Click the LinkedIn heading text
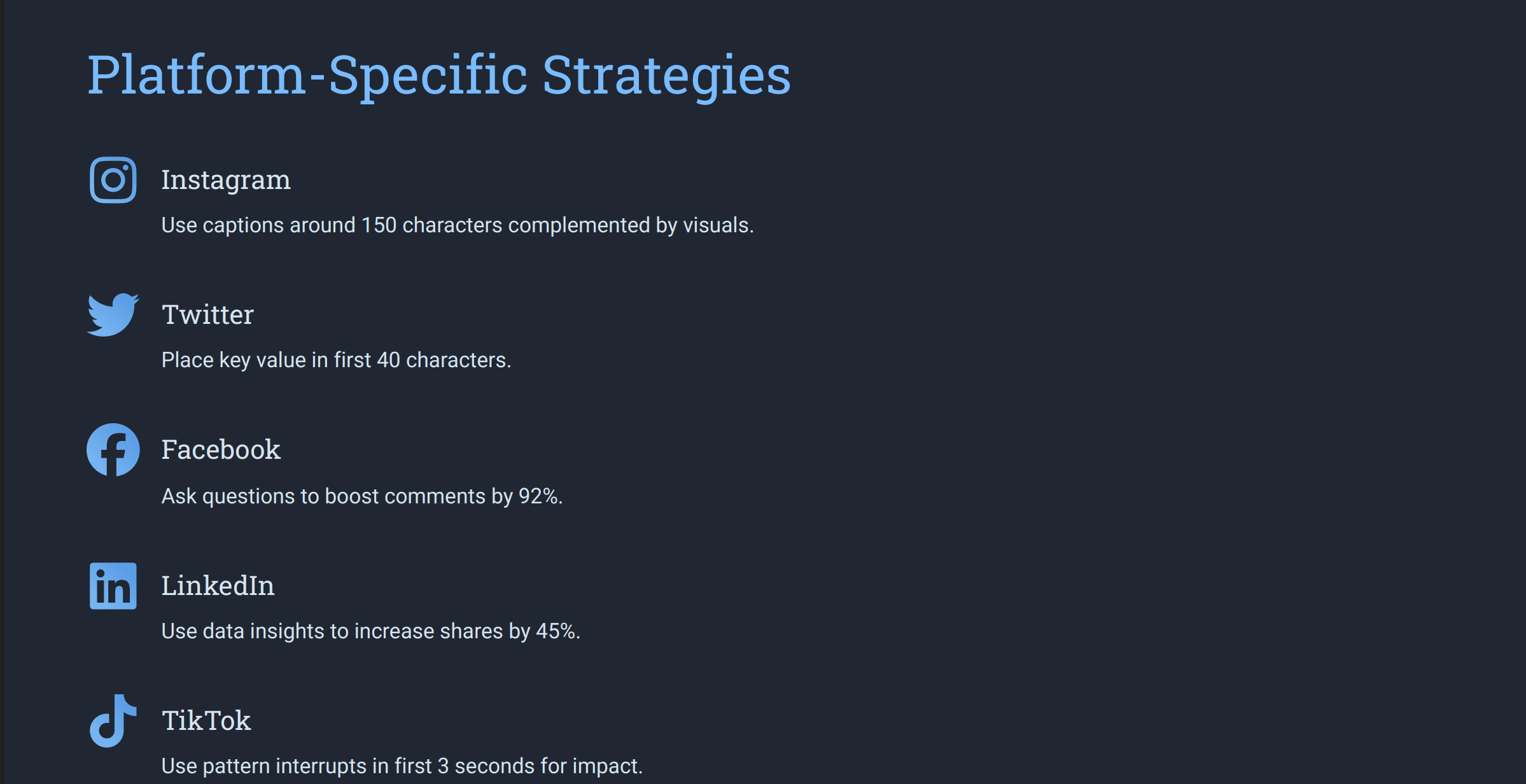 click(x=218, y=585)
